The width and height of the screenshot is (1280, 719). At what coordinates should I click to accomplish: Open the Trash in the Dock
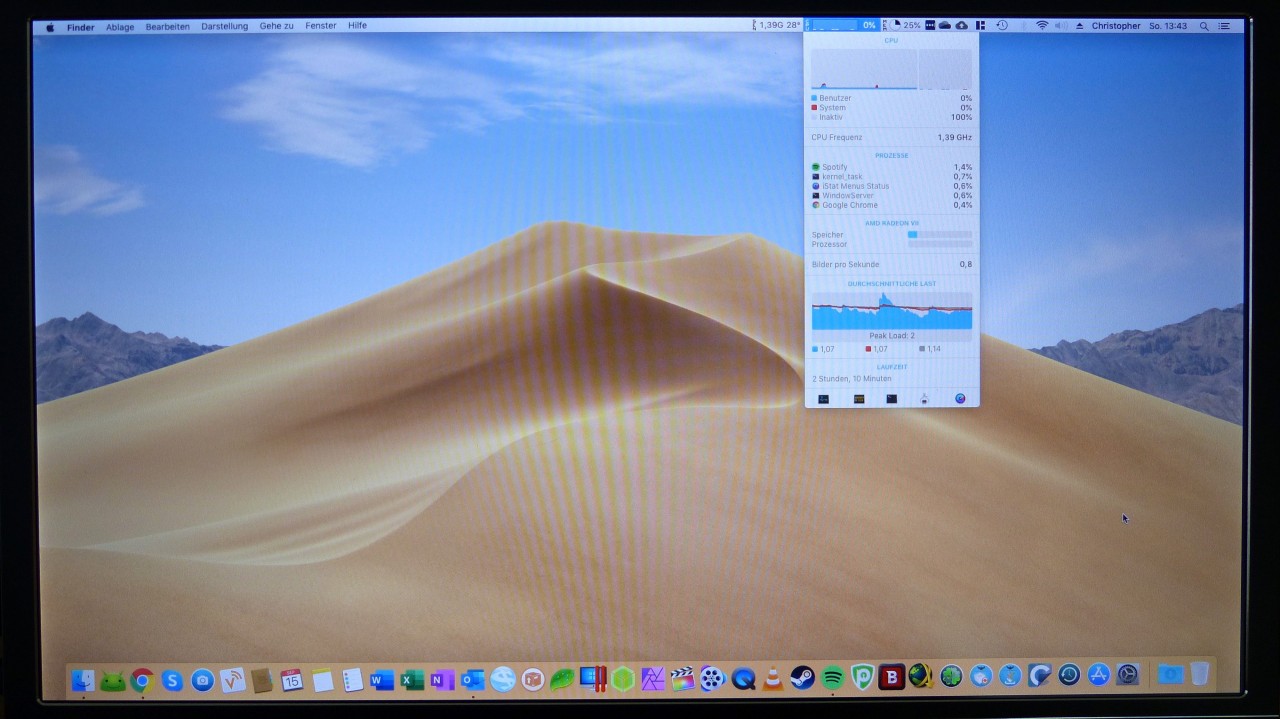[x=1199, y=675]
